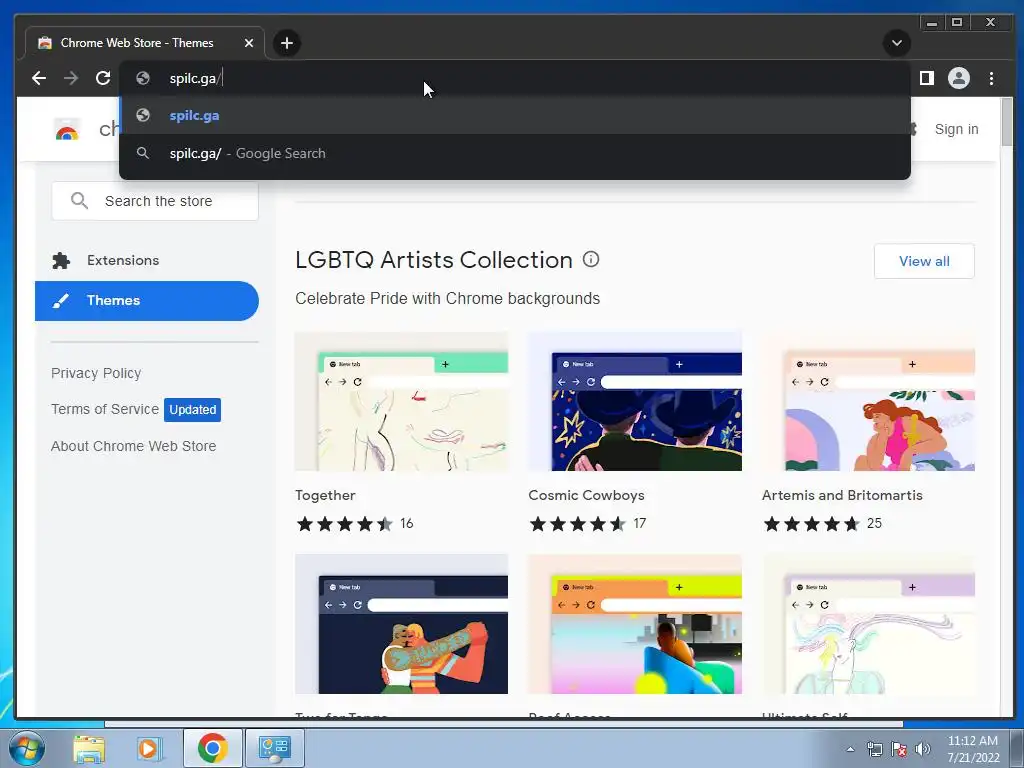Click the Chrome Web Store rainbow logo
The height and width of the screenshot is (768, 1024).
point(67,130)
